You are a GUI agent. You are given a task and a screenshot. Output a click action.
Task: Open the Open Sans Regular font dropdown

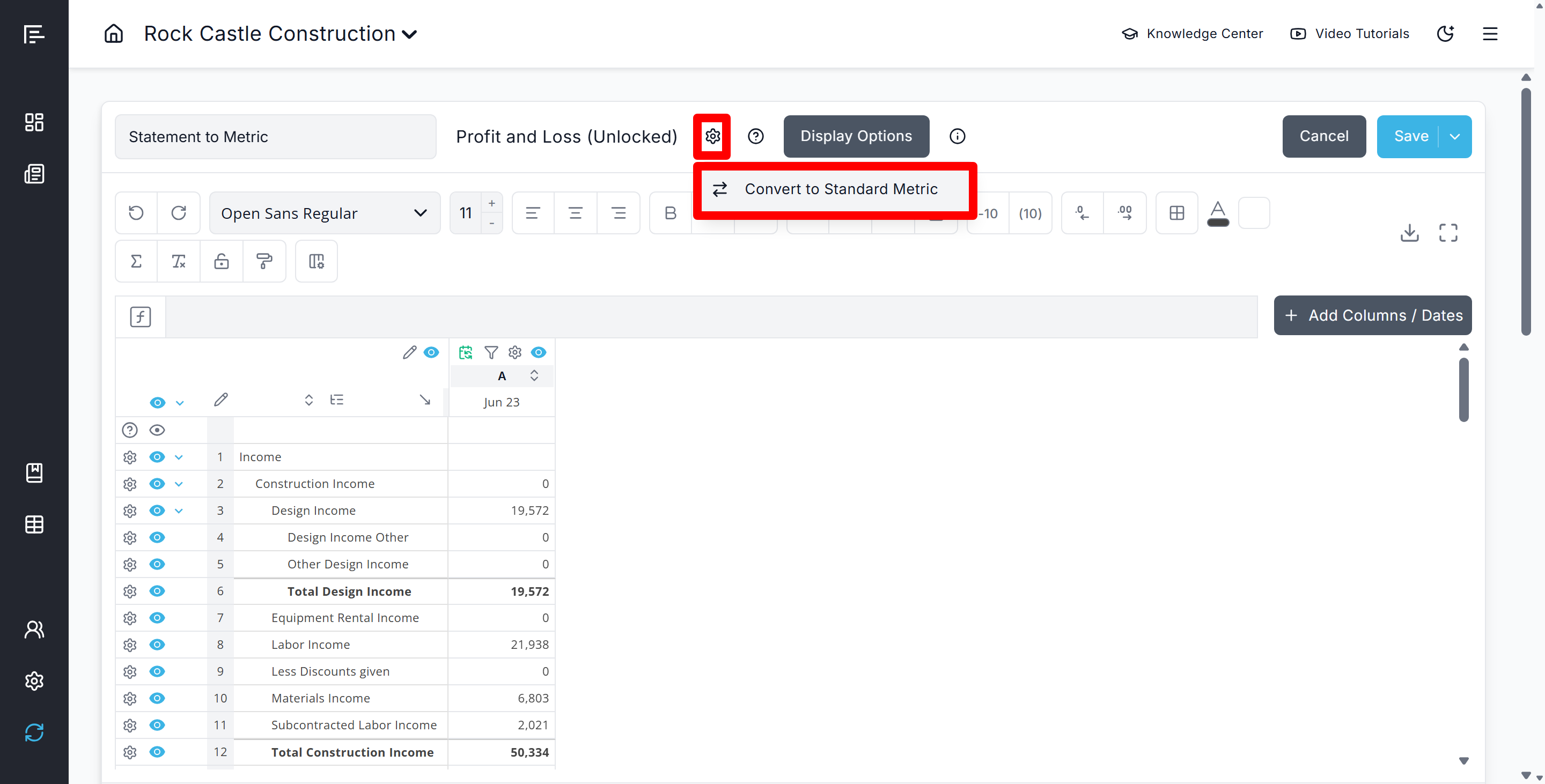coord(325,213)
